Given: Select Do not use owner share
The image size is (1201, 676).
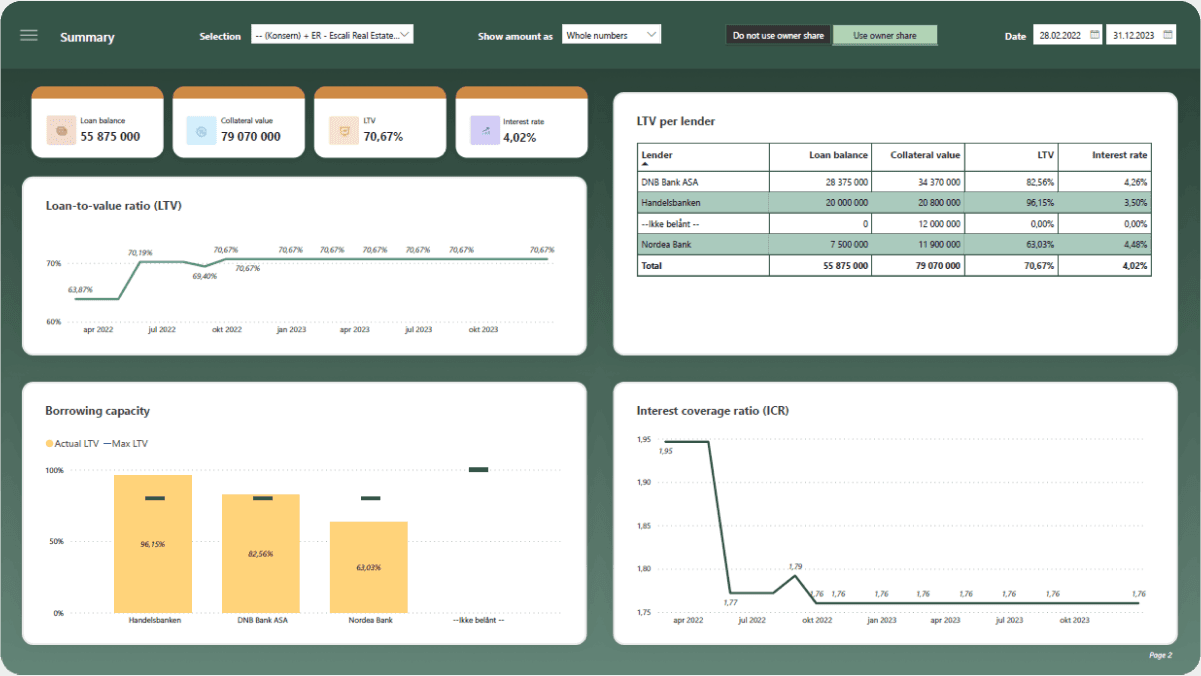Looking at the screenshot, I should pos(778,35).
